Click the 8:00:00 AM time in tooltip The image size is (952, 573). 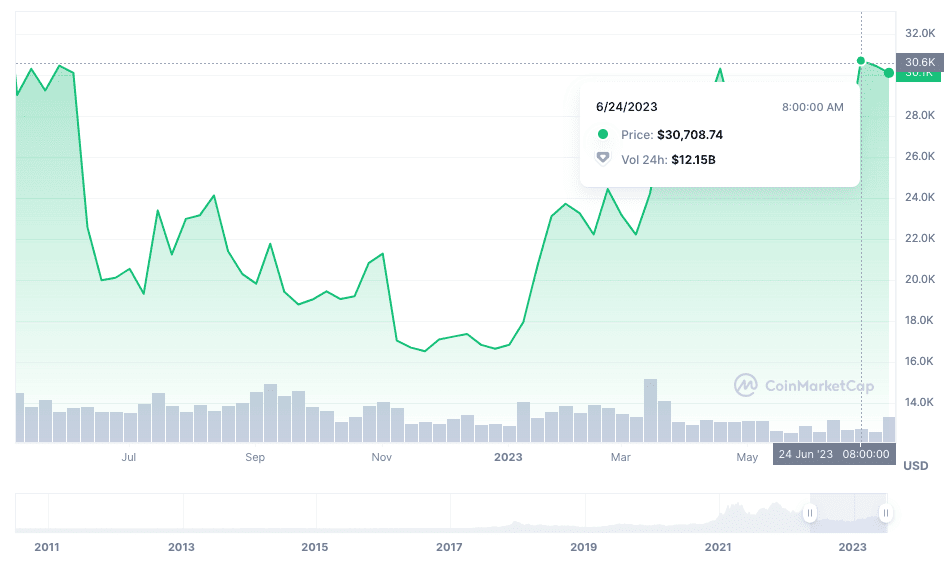pyautogui.click(x=812, y=107)
